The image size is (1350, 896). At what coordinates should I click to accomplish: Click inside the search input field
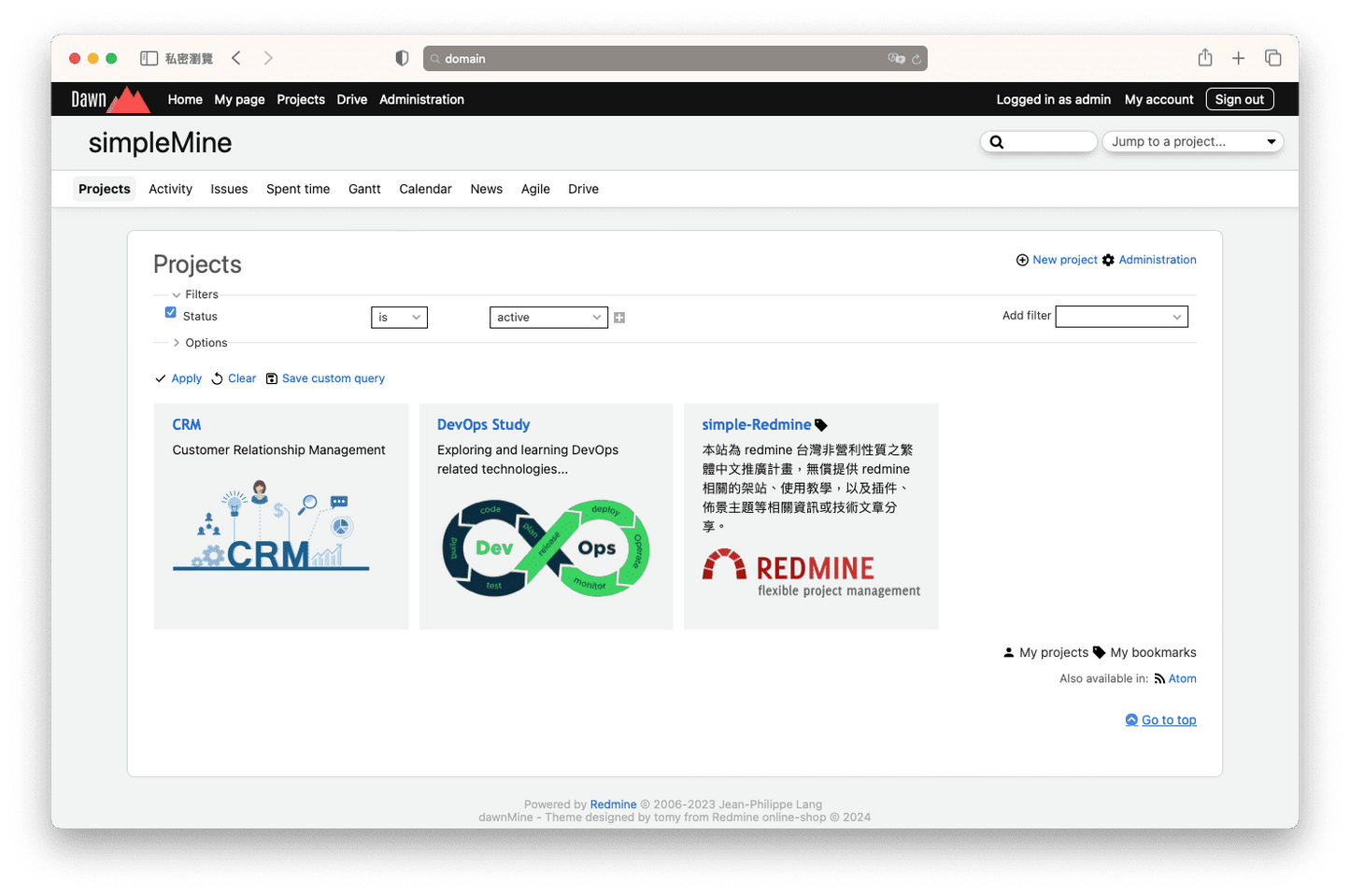[x=1046, y=140]
